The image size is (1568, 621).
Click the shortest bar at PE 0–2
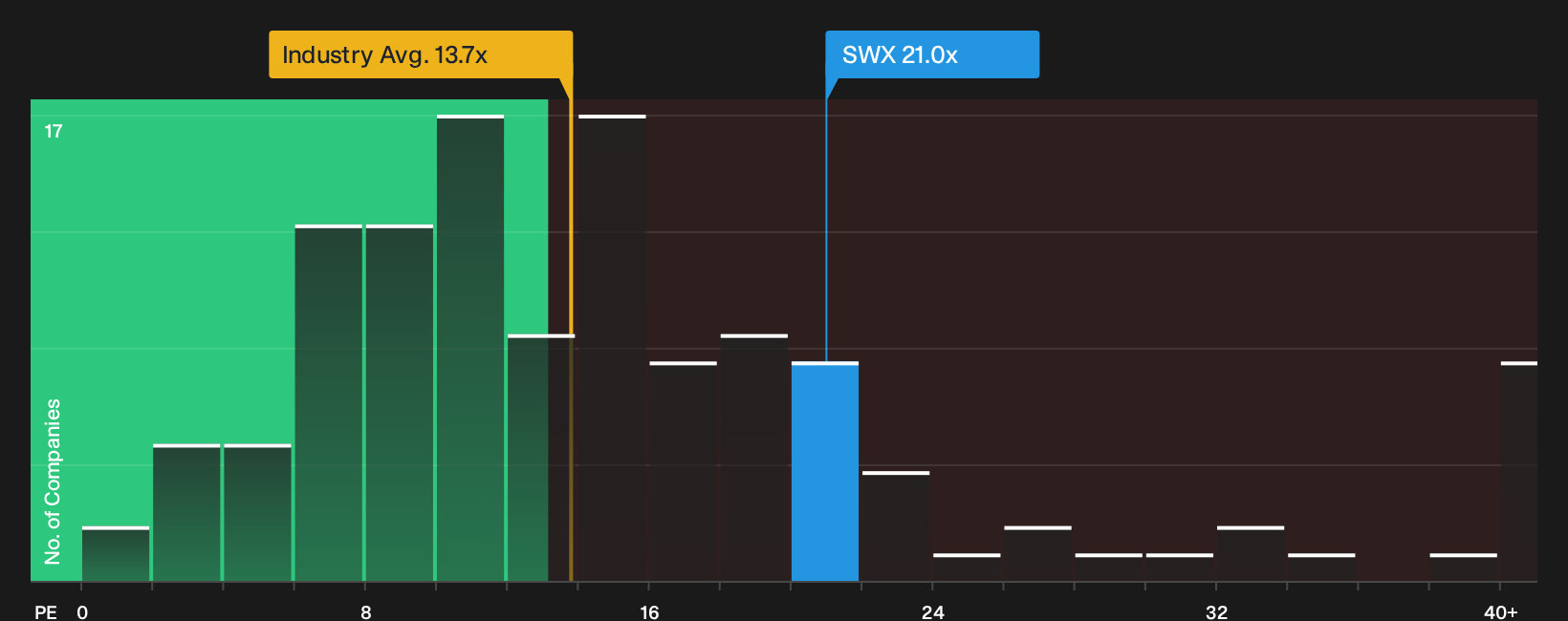[x=116, y=554]
